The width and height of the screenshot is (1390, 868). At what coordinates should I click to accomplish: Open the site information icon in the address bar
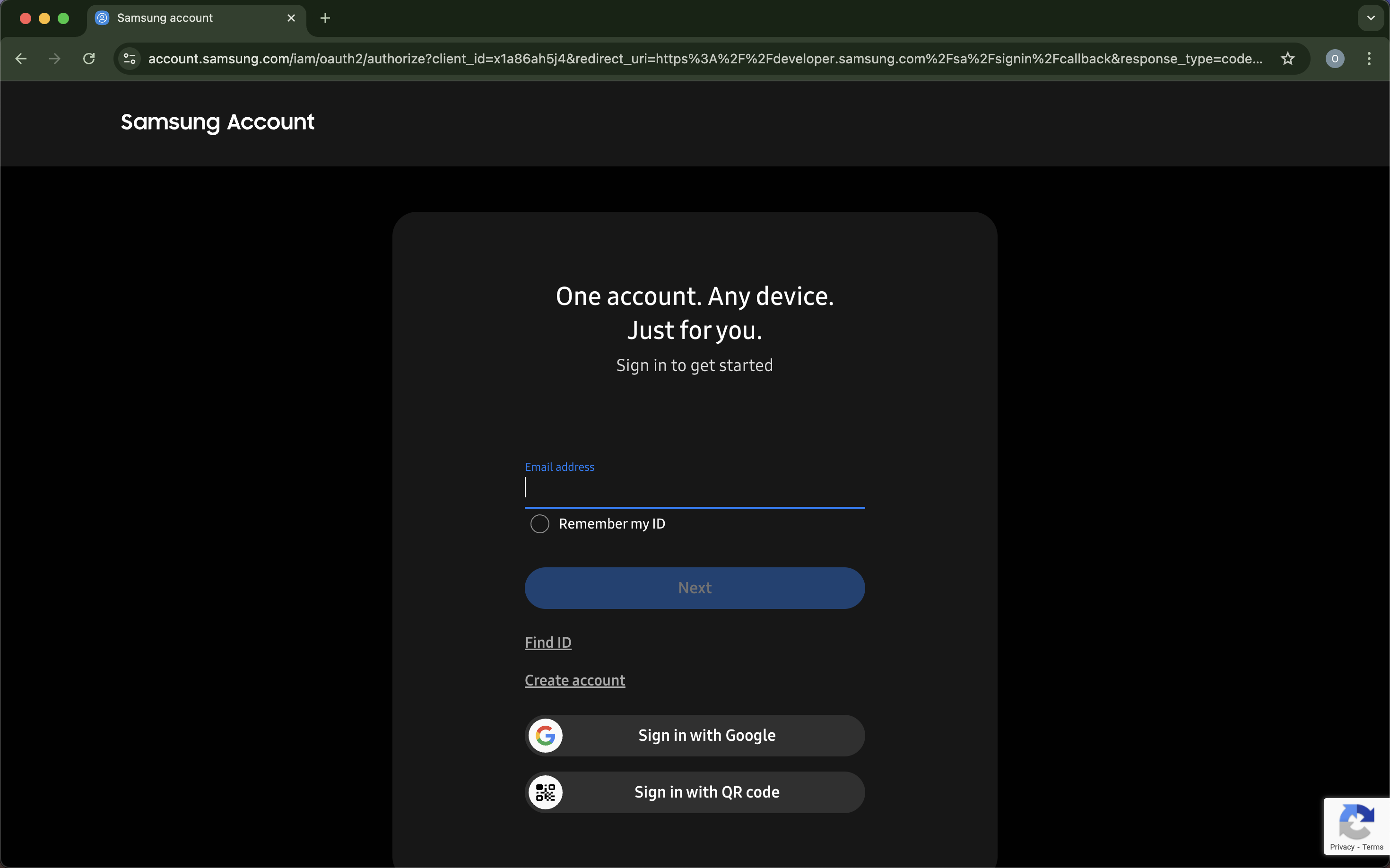130,59
